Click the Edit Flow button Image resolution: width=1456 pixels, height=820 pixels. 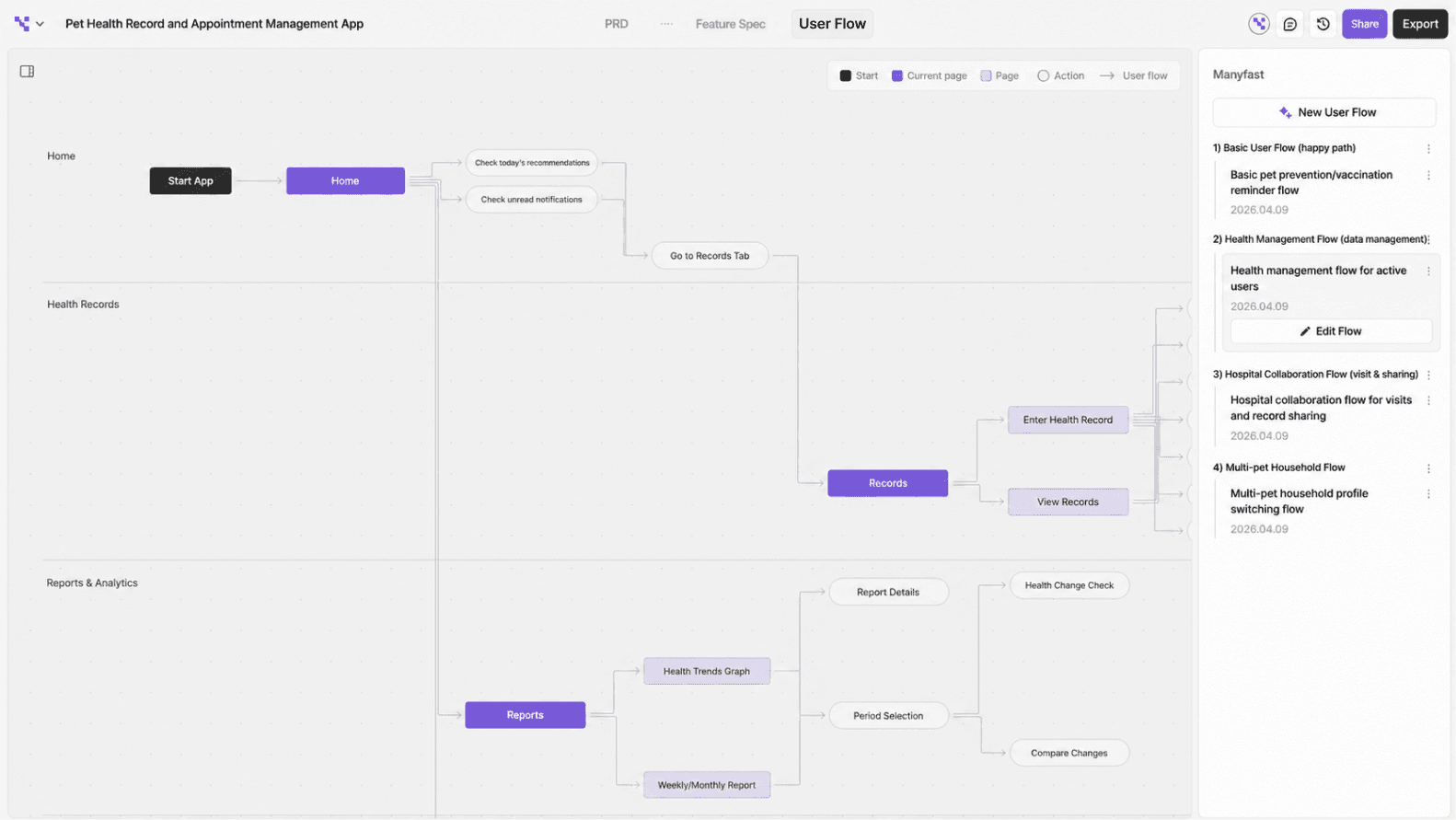[1331, 331]
